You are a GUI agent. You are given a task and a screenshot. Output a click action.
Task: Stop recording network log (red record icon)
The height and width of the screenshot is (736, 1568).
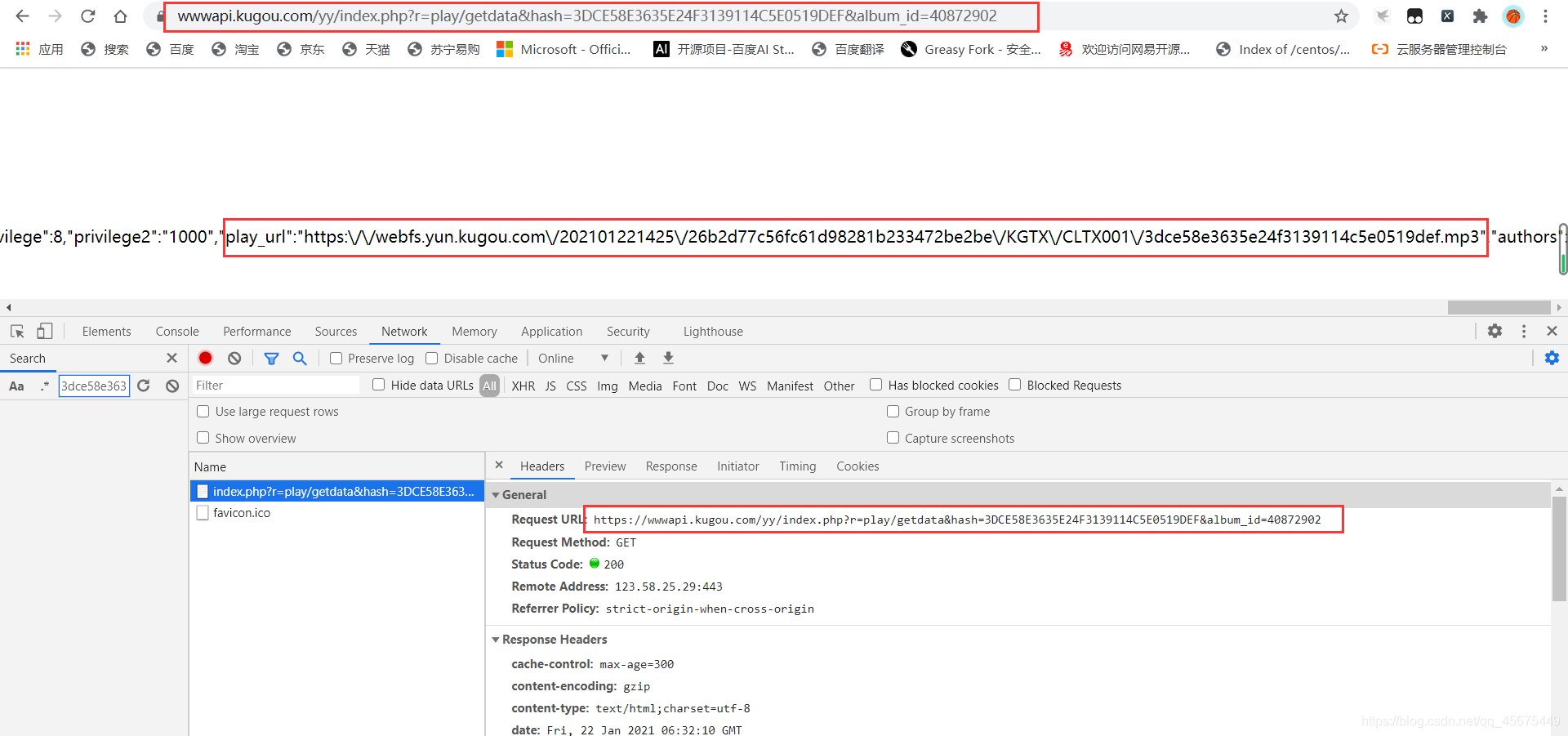click(205, 358)
